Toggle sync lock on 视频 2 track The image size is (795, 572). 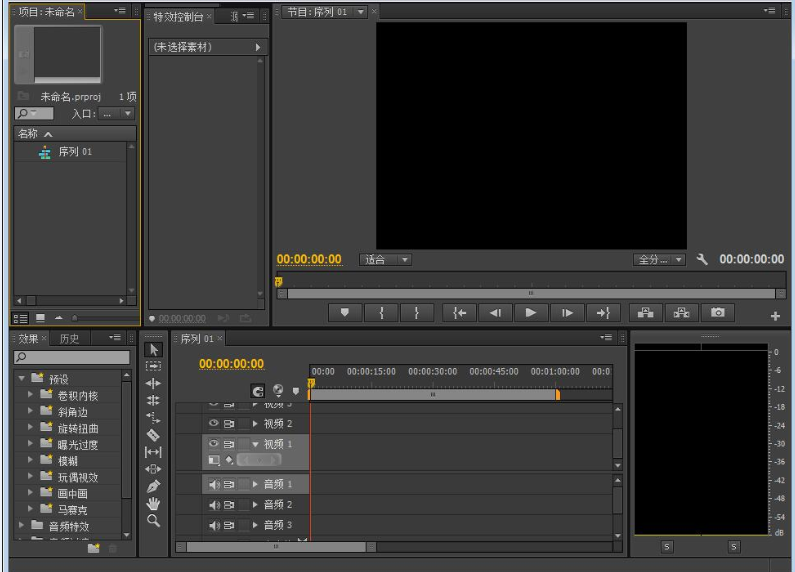tap(229, 423)
